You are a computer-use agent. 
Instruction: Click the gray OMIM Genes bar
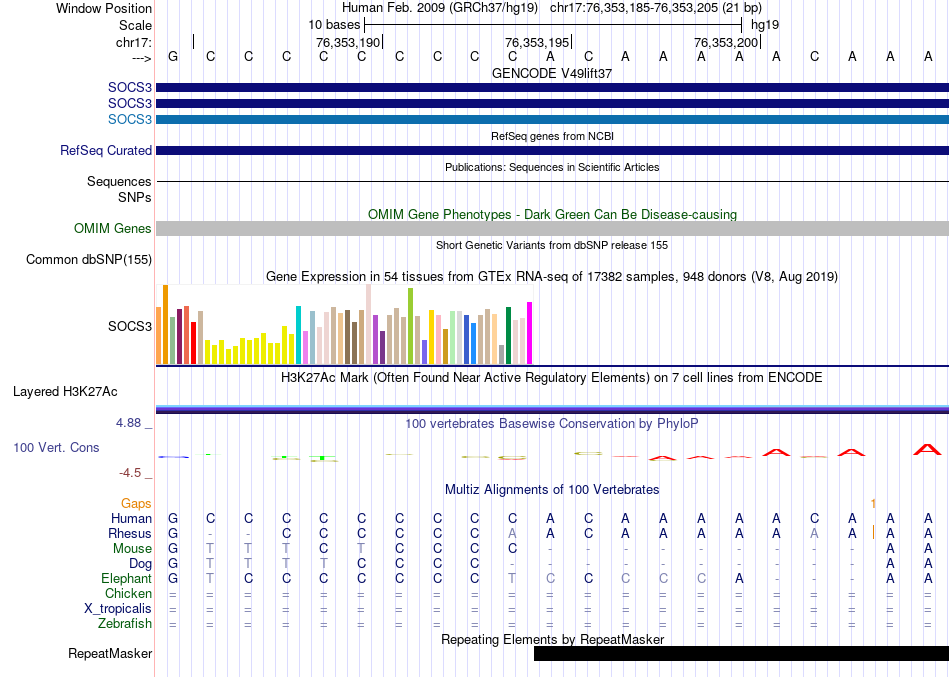(552, 228)
